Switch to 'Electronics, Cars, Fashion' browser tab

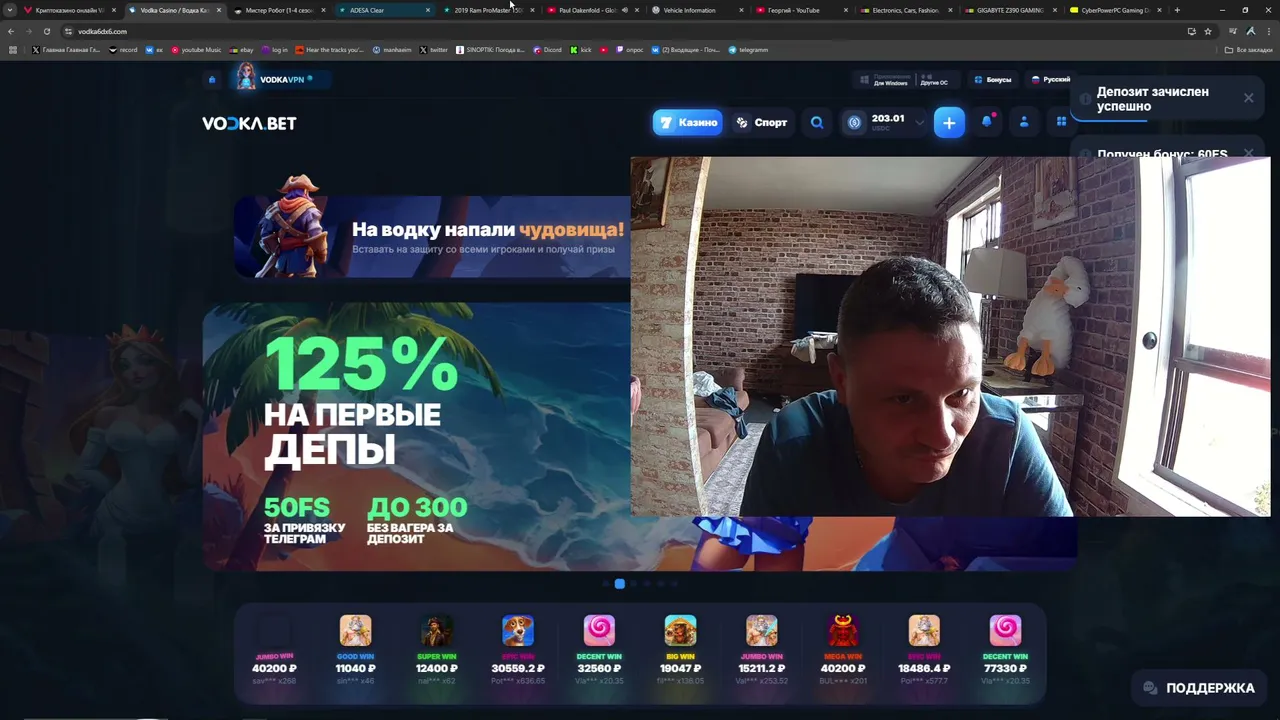pyautogui.click(x=907, y=10)
